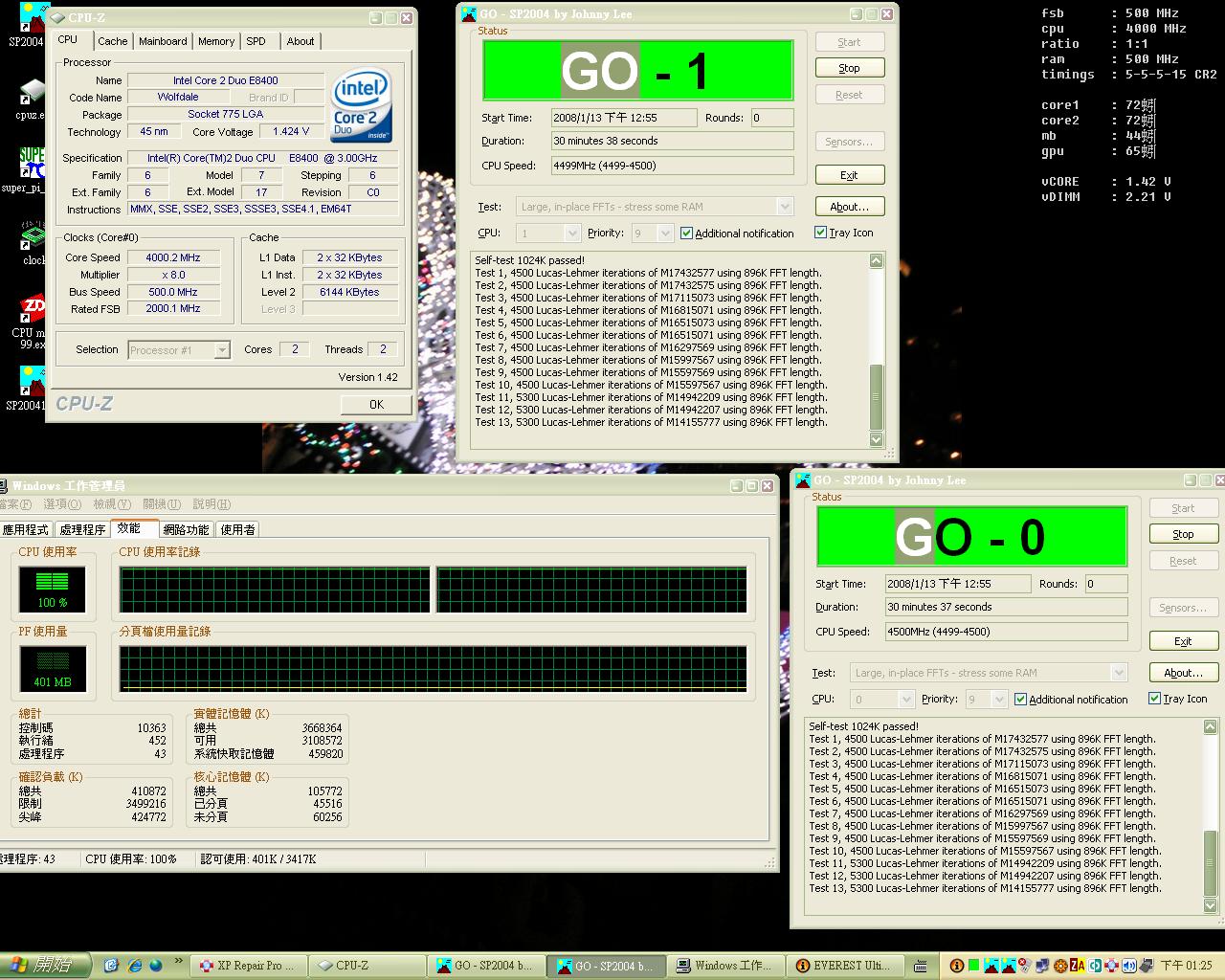Click the teal circular tray icon

(1095, 966)
